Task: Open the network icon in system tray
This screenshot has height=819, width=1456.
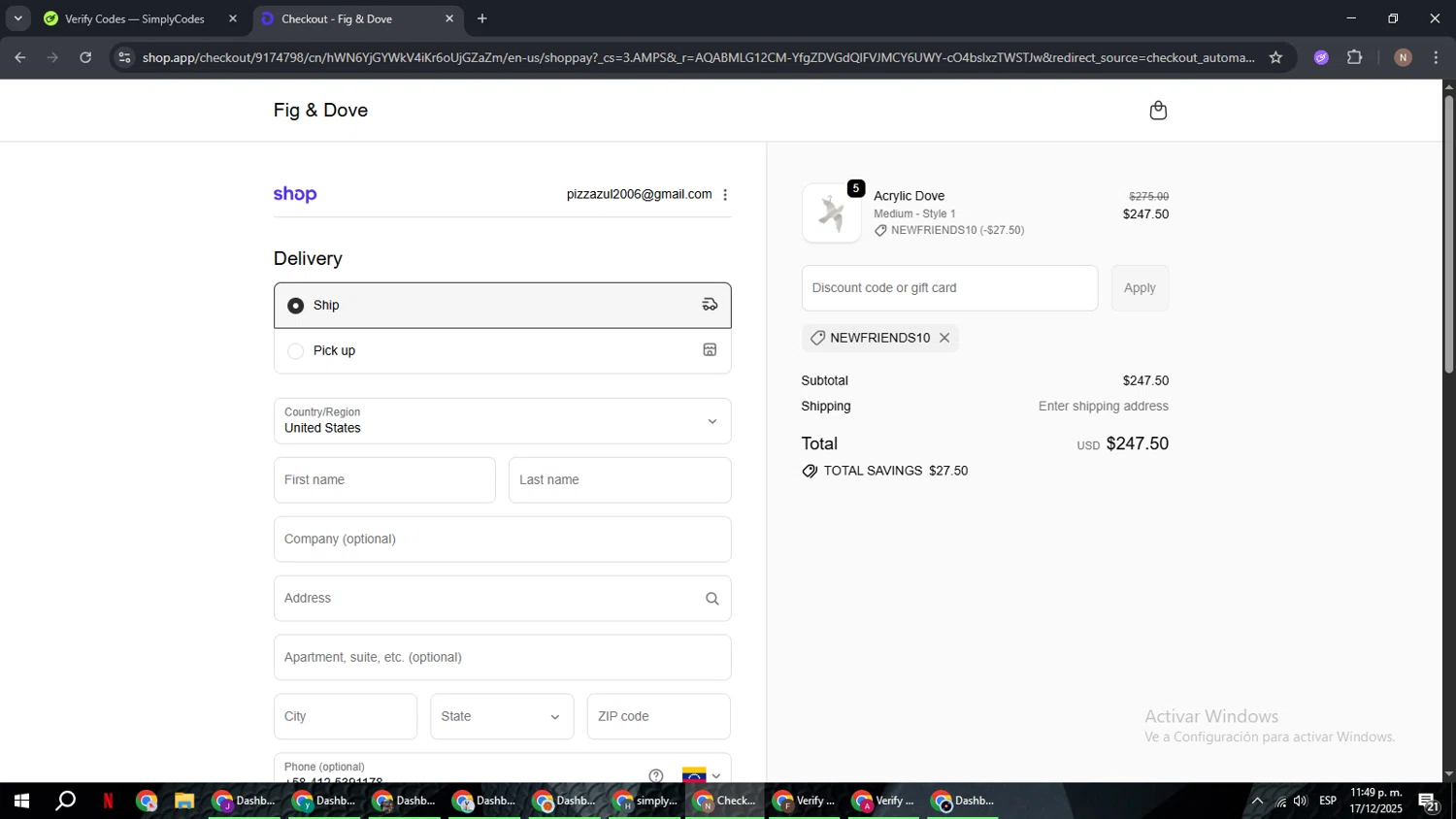Action: [x=1280, y=802]
